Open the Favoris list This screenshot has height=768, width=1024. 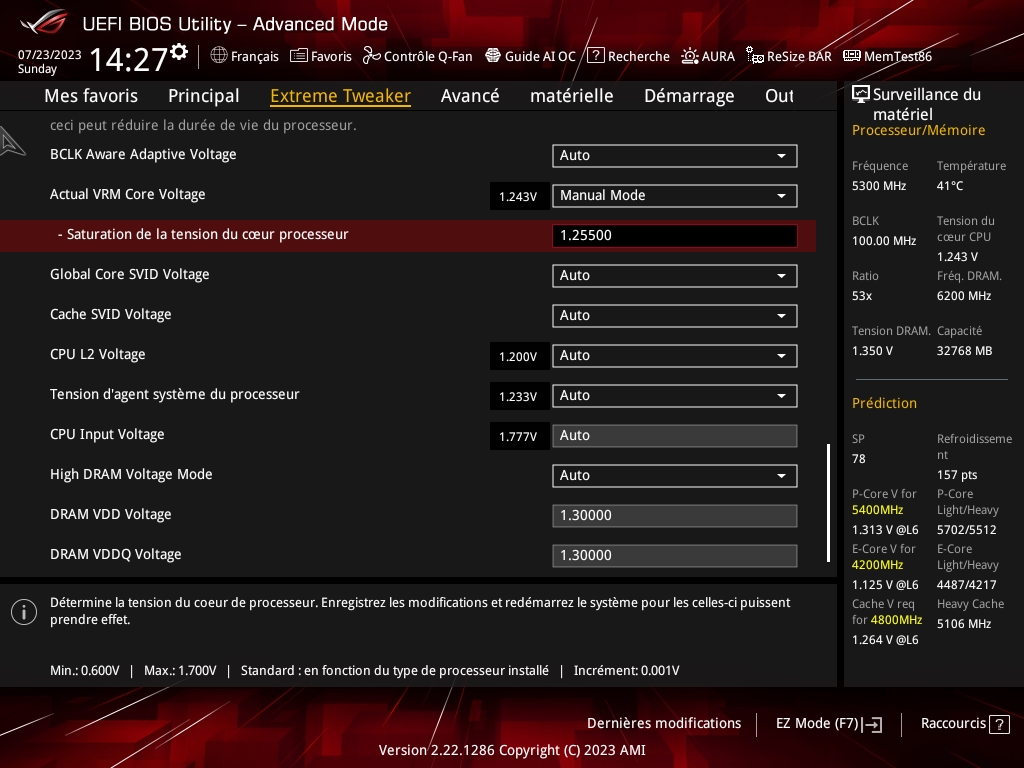(321, 56)
